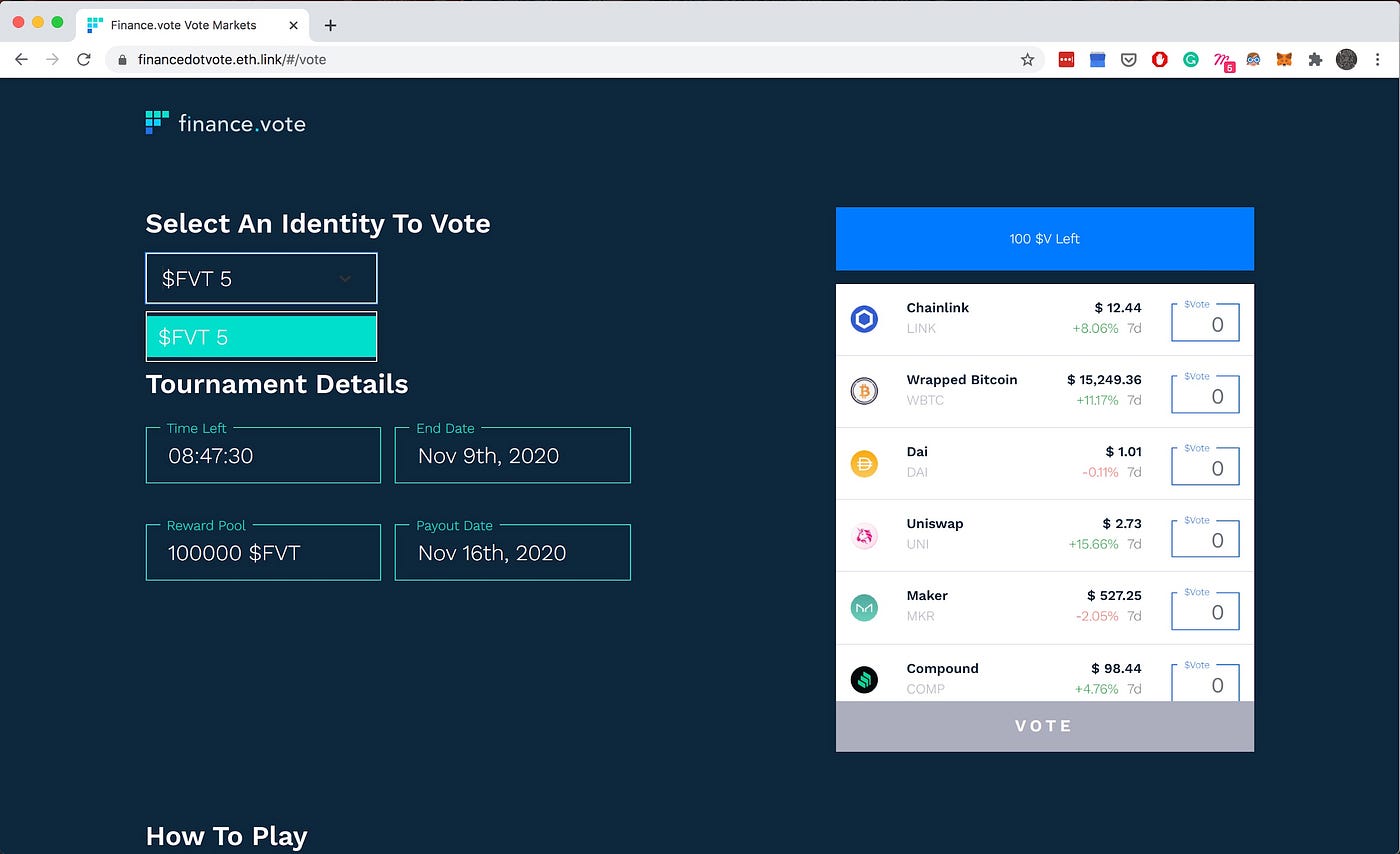Click the Tournament Details heading
Image resolution: width=1400 pixels, height=854 pixels.
(x=277, y=384)
